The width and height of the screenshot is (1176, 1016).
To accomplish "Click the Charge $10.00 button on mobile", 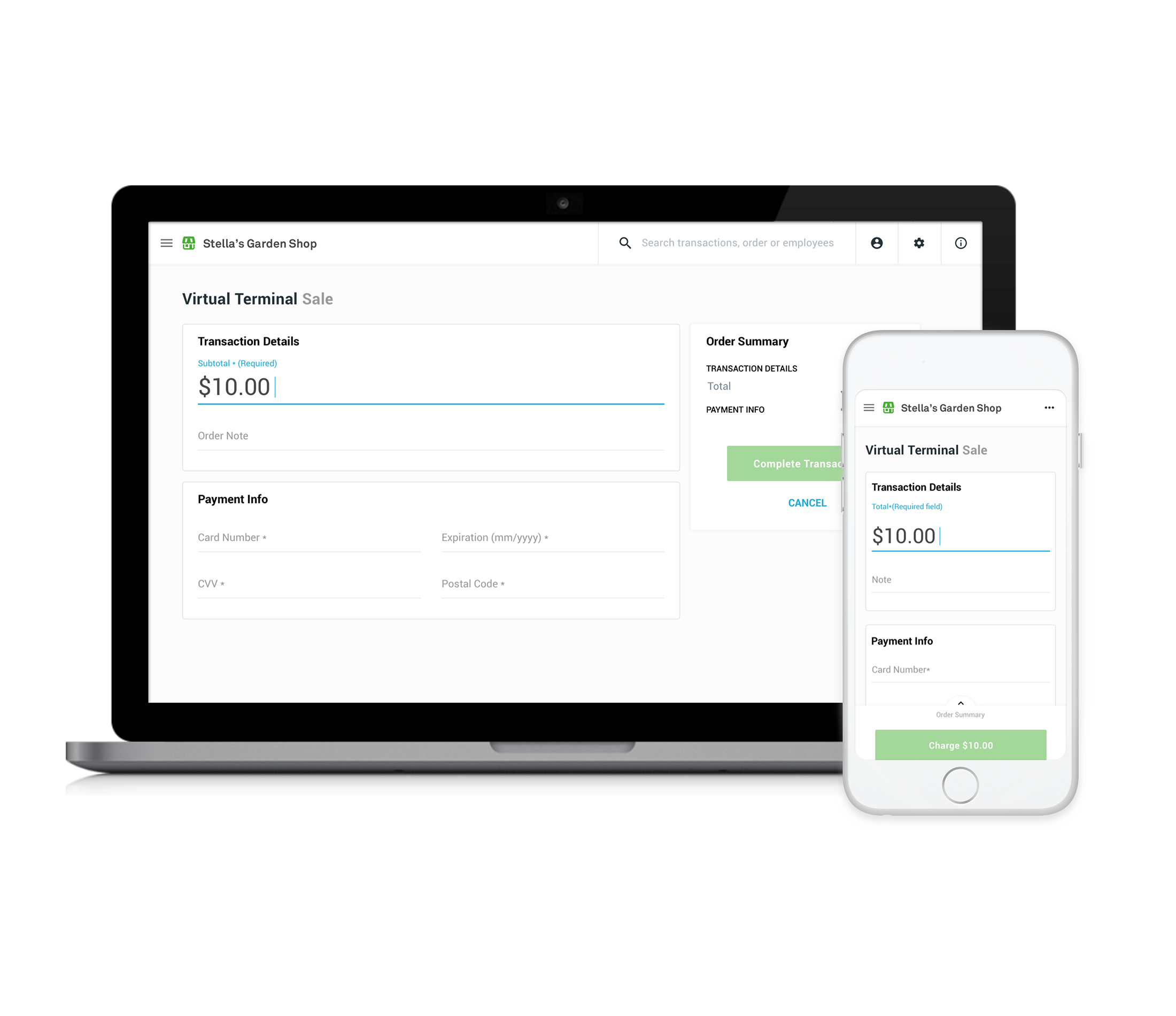I will [x=960, y=745].
